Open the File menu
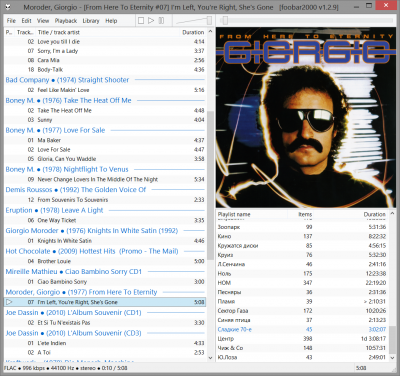400x376 pixels. click(x=11, y=21)
